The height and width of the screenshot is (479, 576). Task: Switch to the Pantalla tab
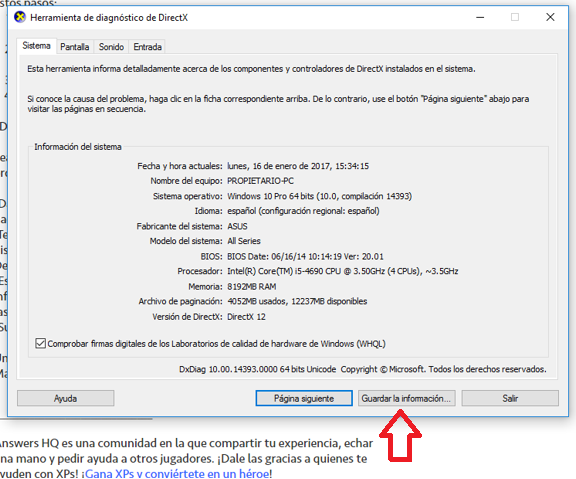click(75, 47)
